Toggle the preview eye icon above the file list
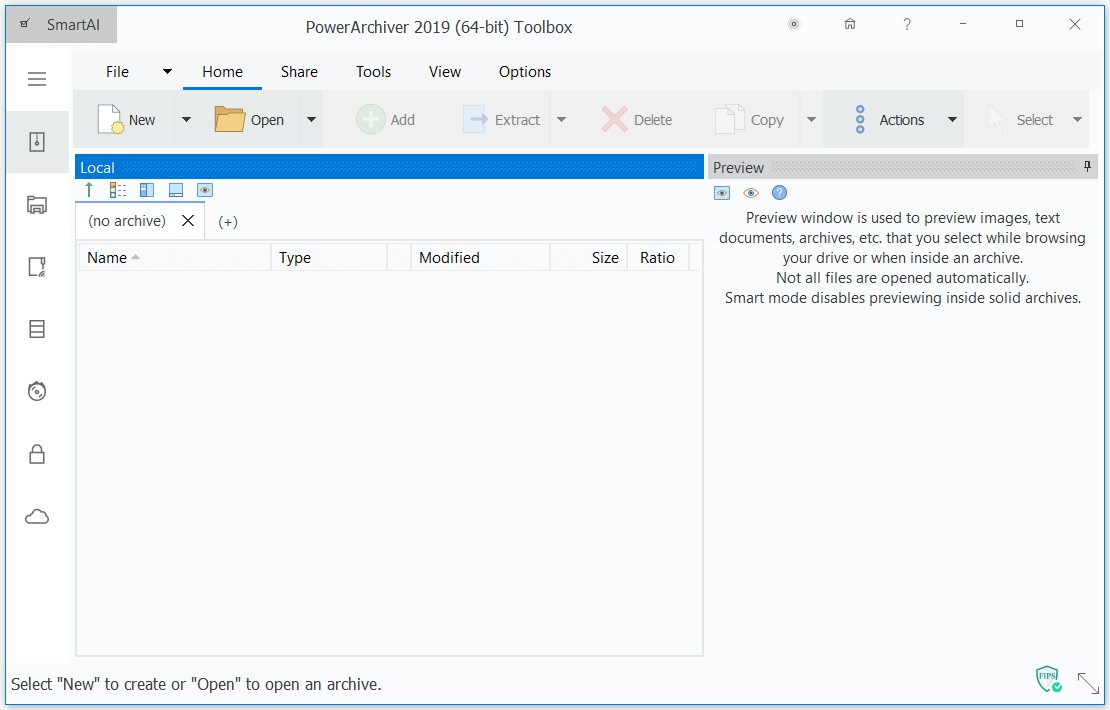The width and height of the screenshot is (1110, 710). pyautogui.click(x=205, y=189)
